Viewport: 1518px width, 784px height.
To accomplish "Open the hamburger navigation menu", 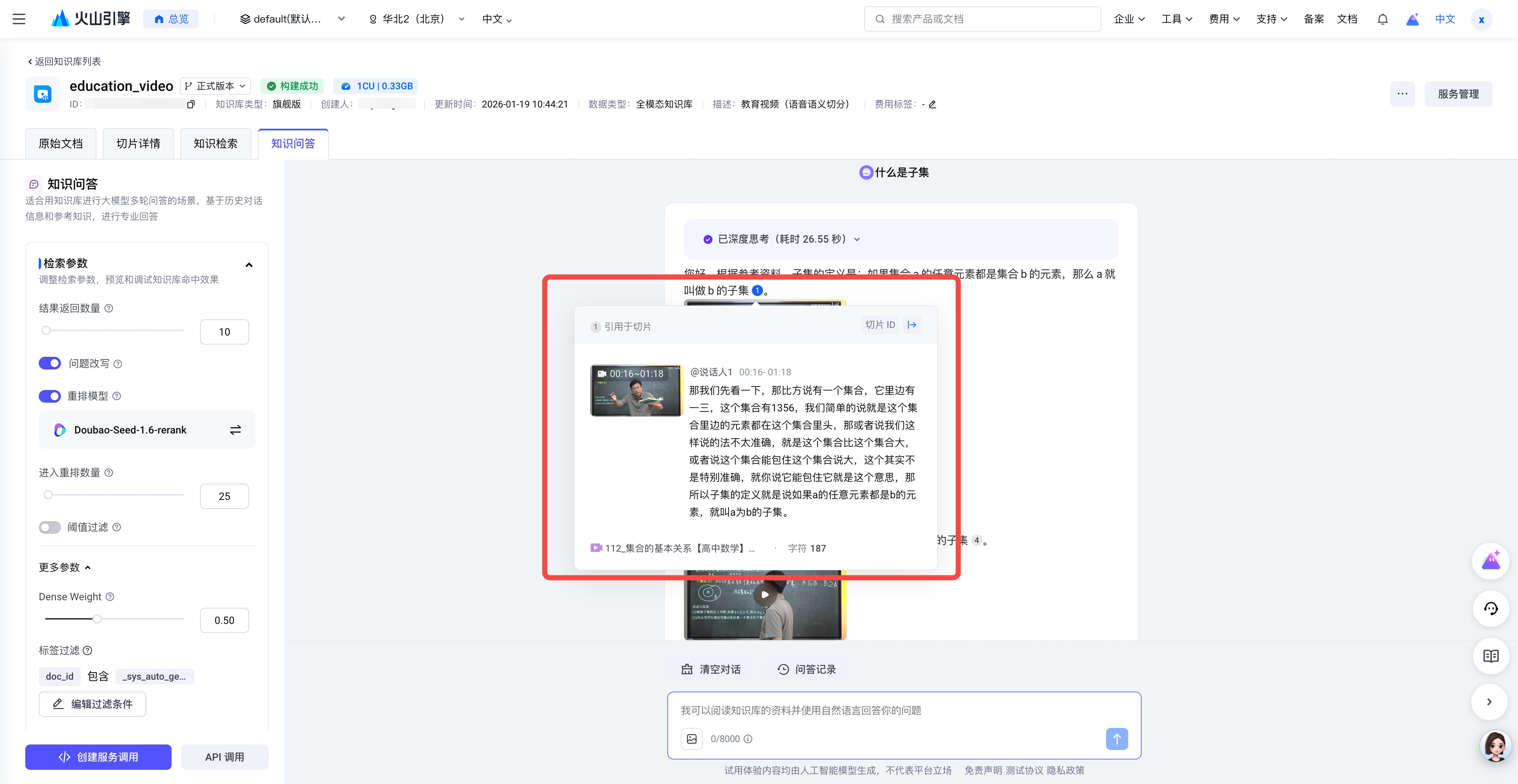I will click(x=19, y=19).
